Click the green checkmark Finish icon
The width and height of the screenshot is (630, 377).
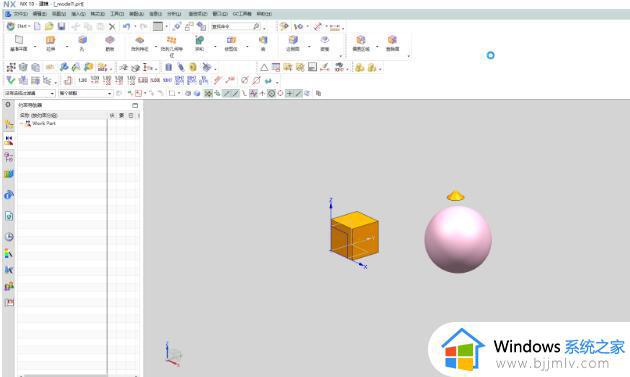pos(10,80)
